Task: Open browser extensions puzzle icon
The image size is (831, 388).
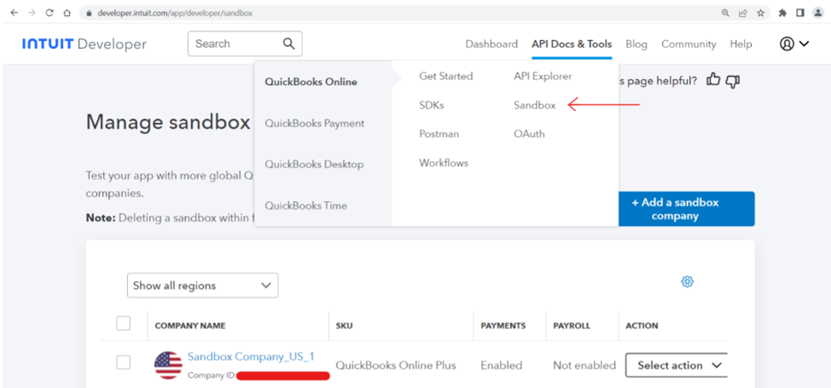Action: (783, 13)
